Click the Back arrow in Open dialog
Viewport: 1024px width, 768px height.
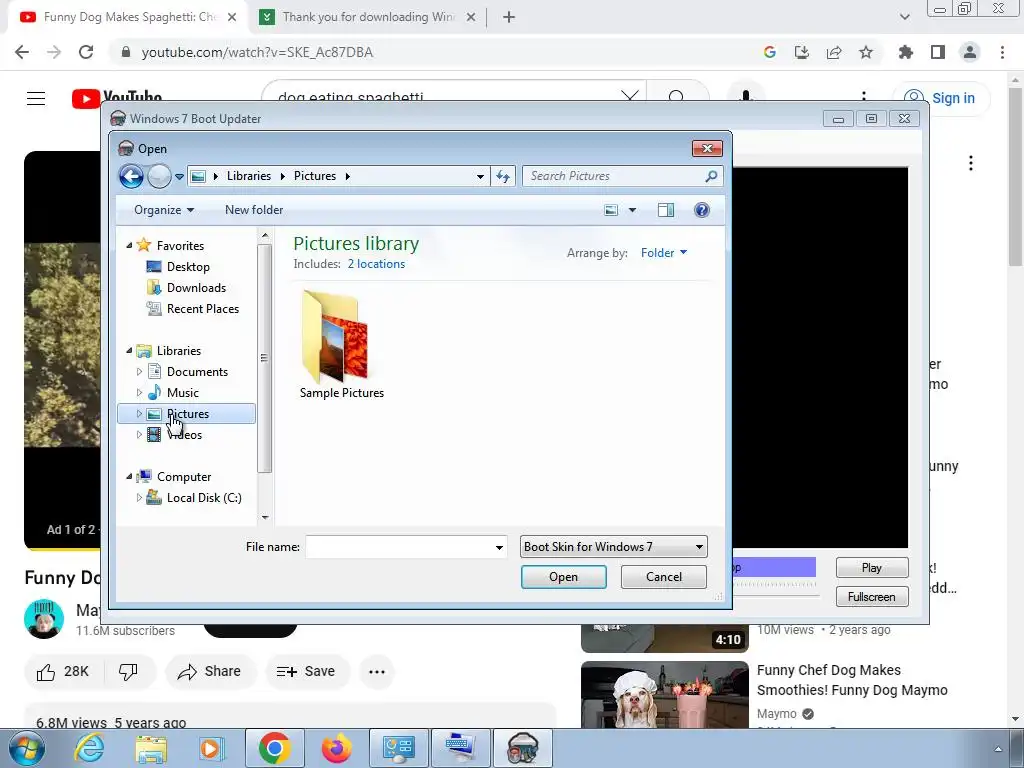pyautogui.click(x=131, y=176)
